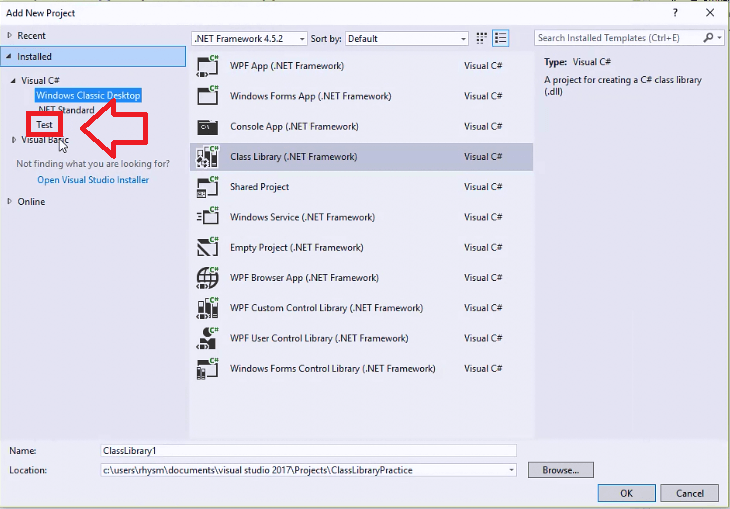Select Empty Project (.NET Framework) text
Viewport: 730px width, 509px height.
(x=297, y=248)
